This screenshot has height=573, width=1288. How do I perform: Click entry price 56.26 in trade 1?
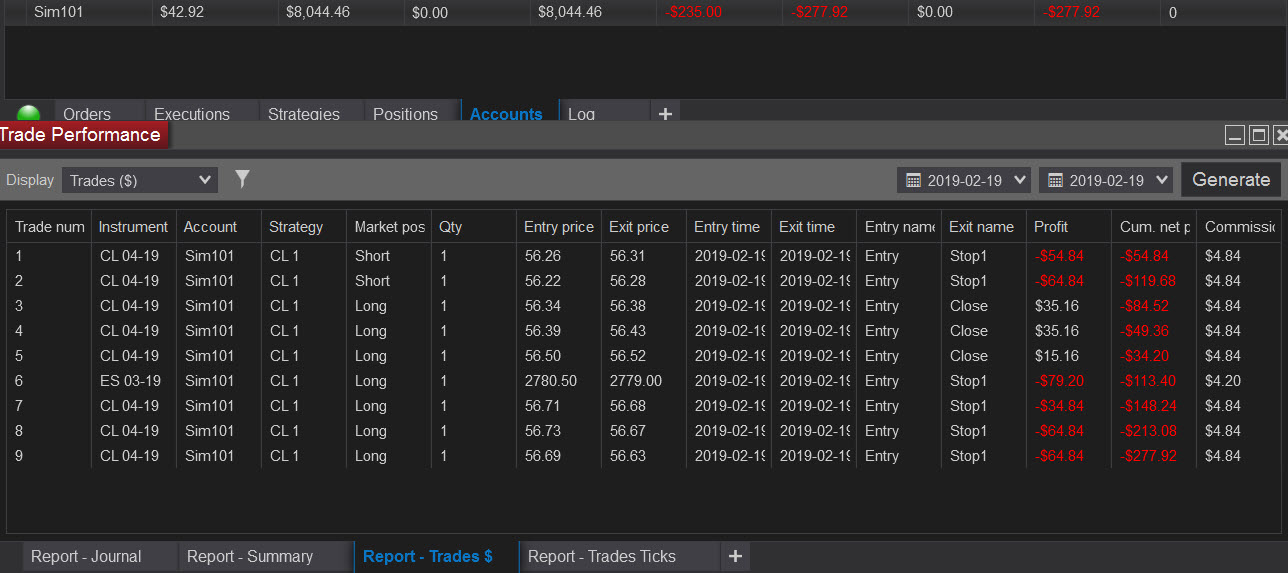pos(543,256)
